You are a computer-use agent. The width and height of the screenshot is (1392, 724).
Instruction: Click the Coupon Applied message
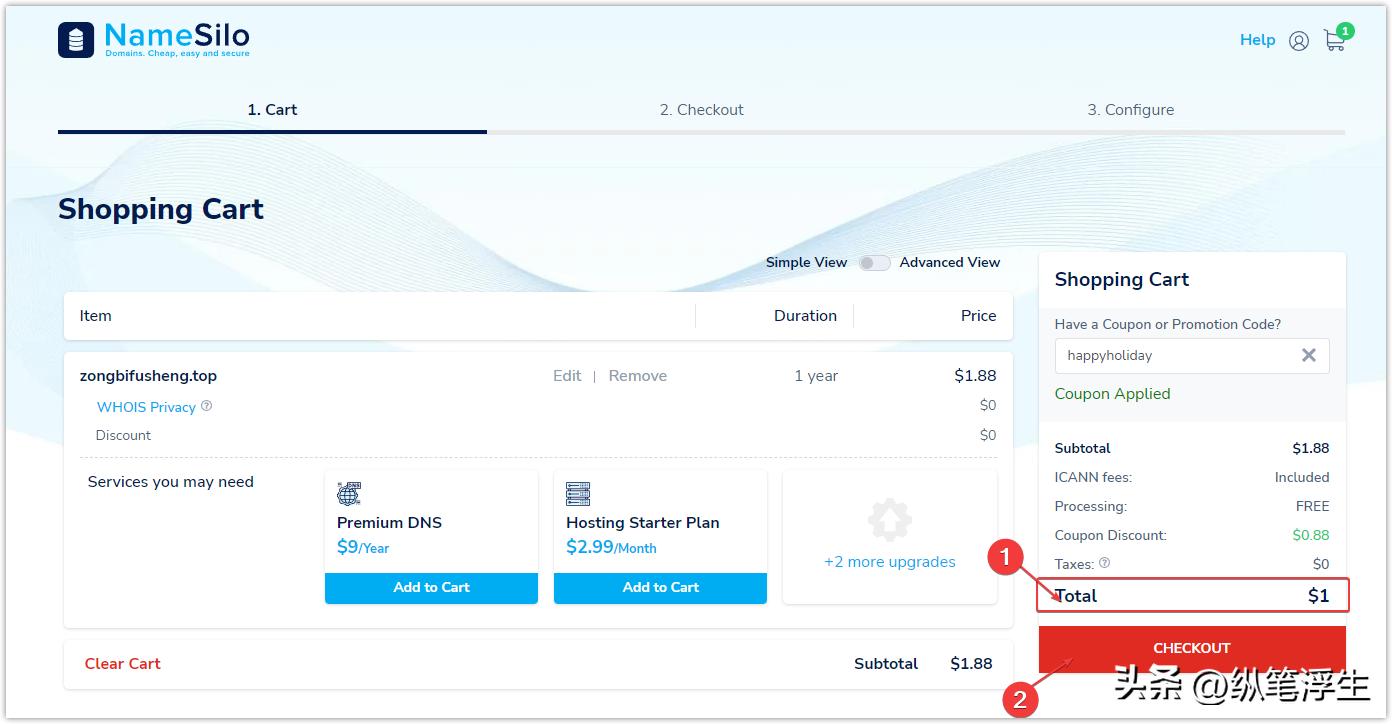[x=1112, y=394]
